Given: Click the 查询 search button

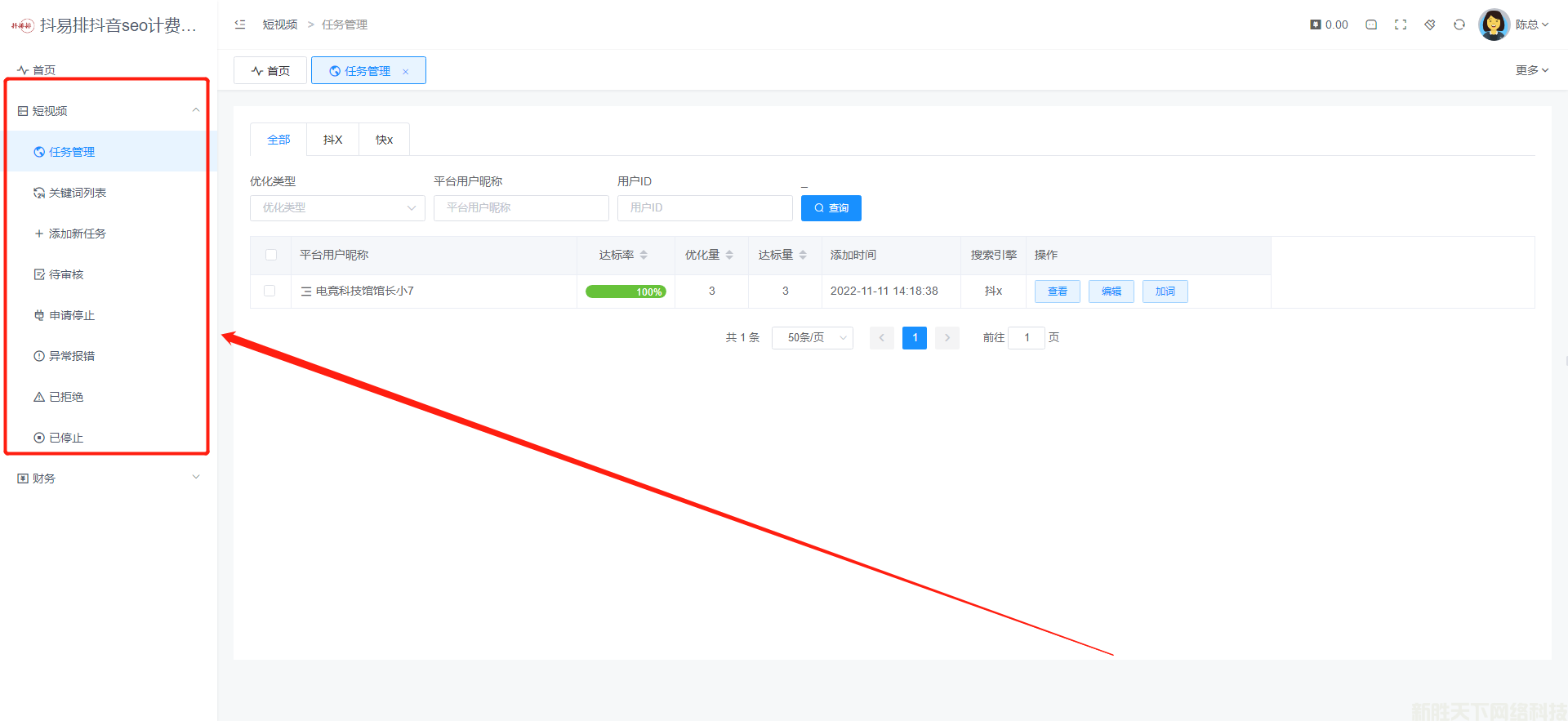Looking at the screenshot, I should click(831, 208).
